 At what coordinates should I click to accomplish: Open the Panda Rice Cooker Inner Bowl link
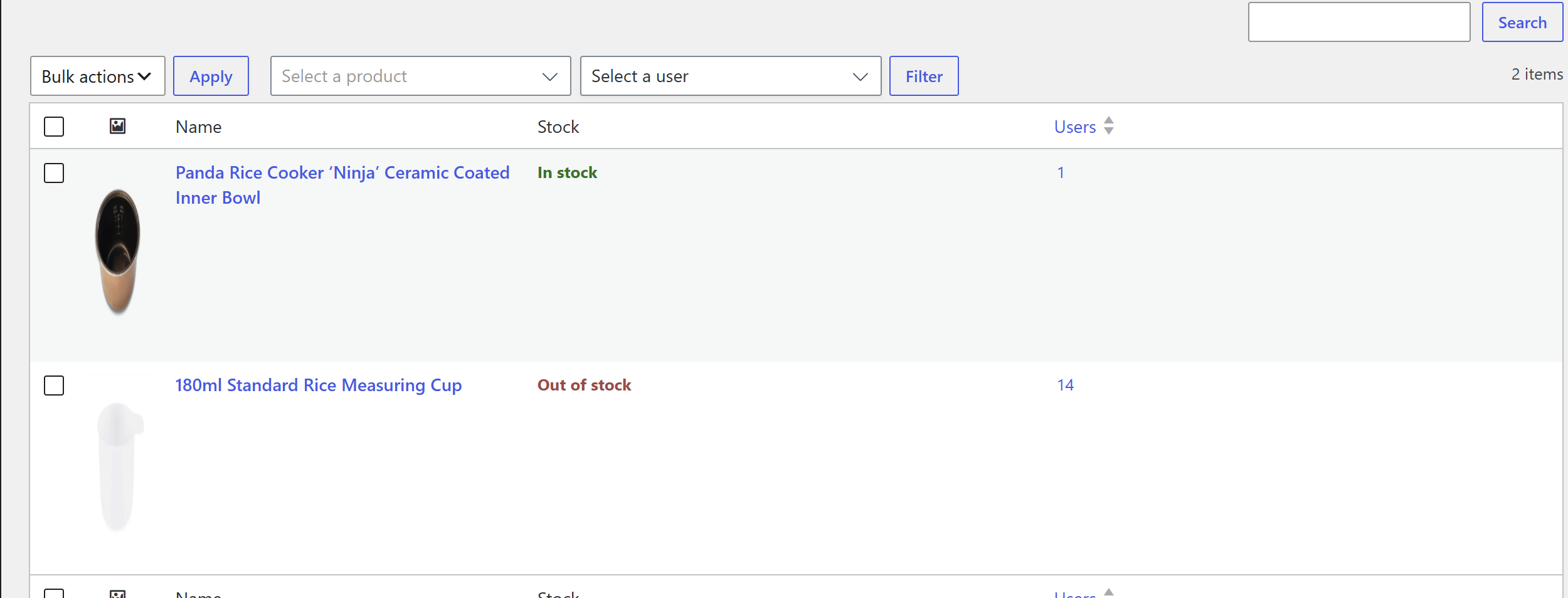coord(342,185)
